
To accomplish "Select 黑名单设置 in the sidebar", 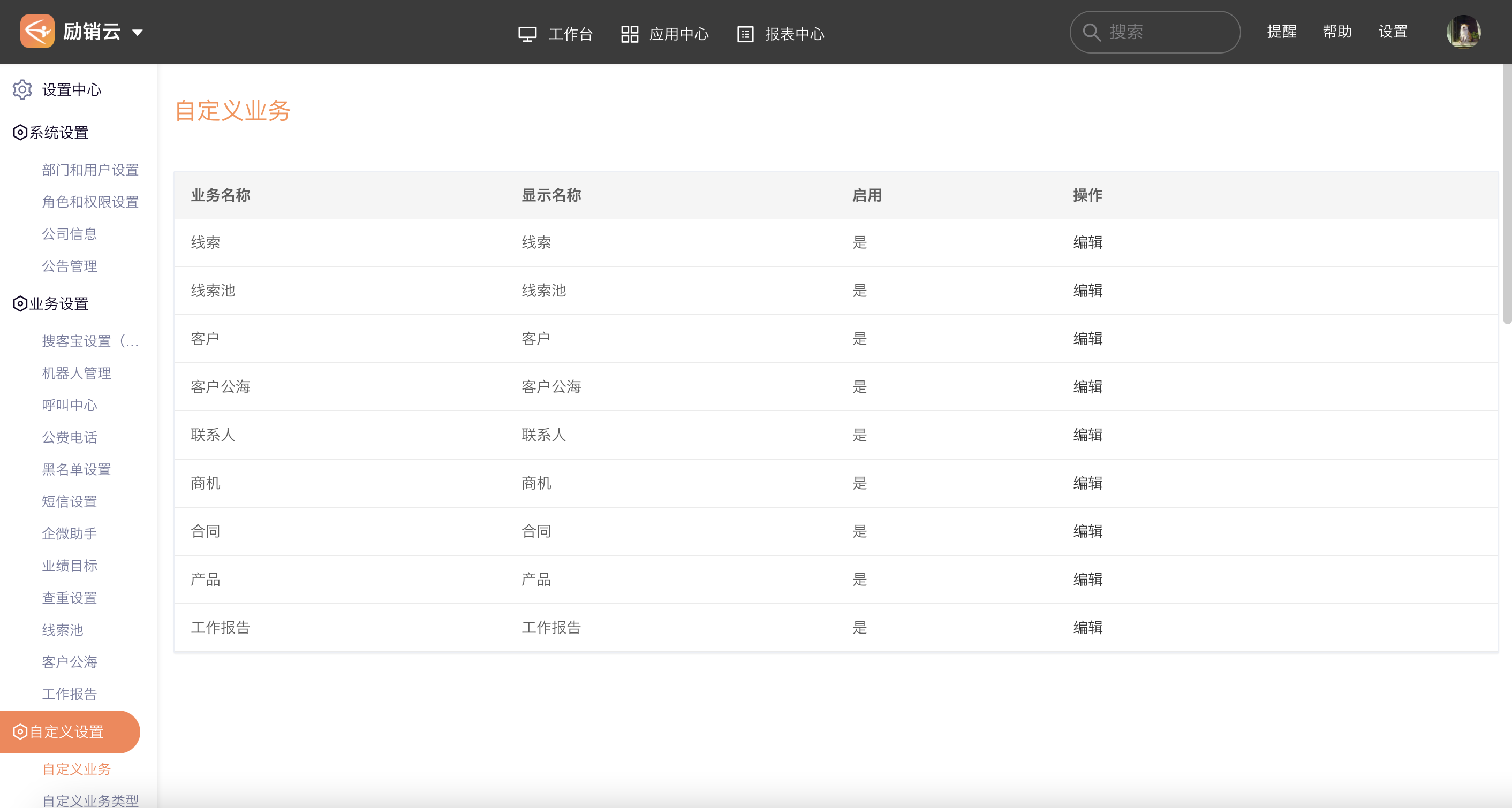I will [x=77, y=469].
